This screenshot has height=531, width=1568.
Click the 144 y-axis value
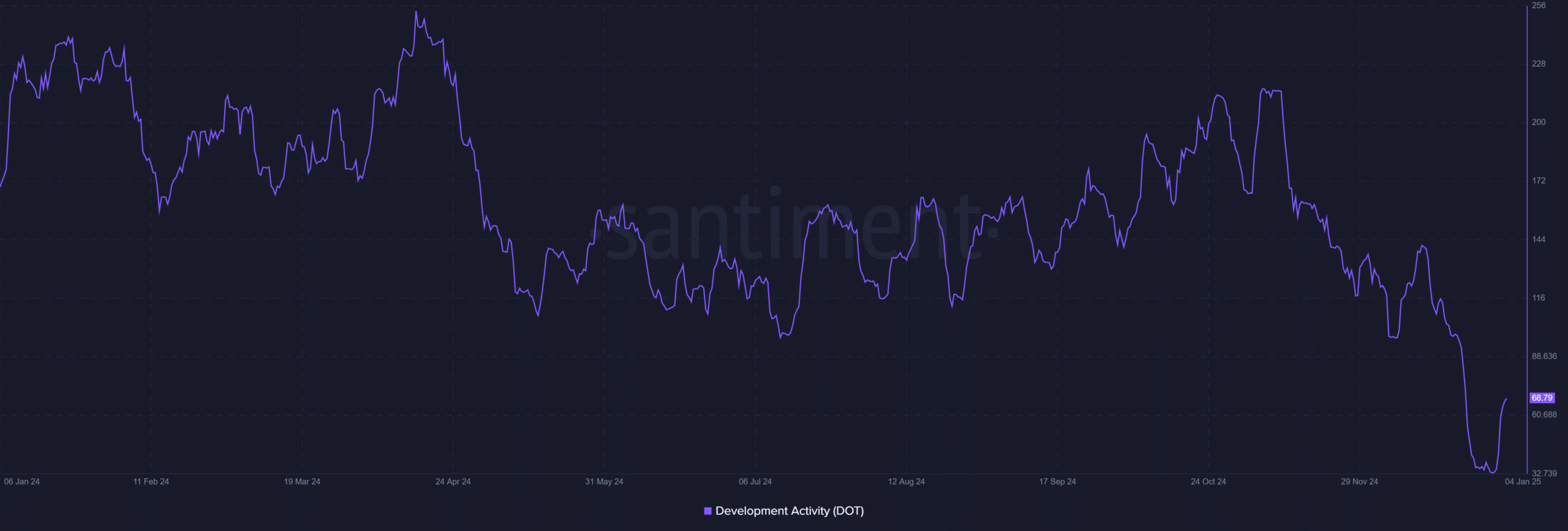click(x=1539, y=239)
